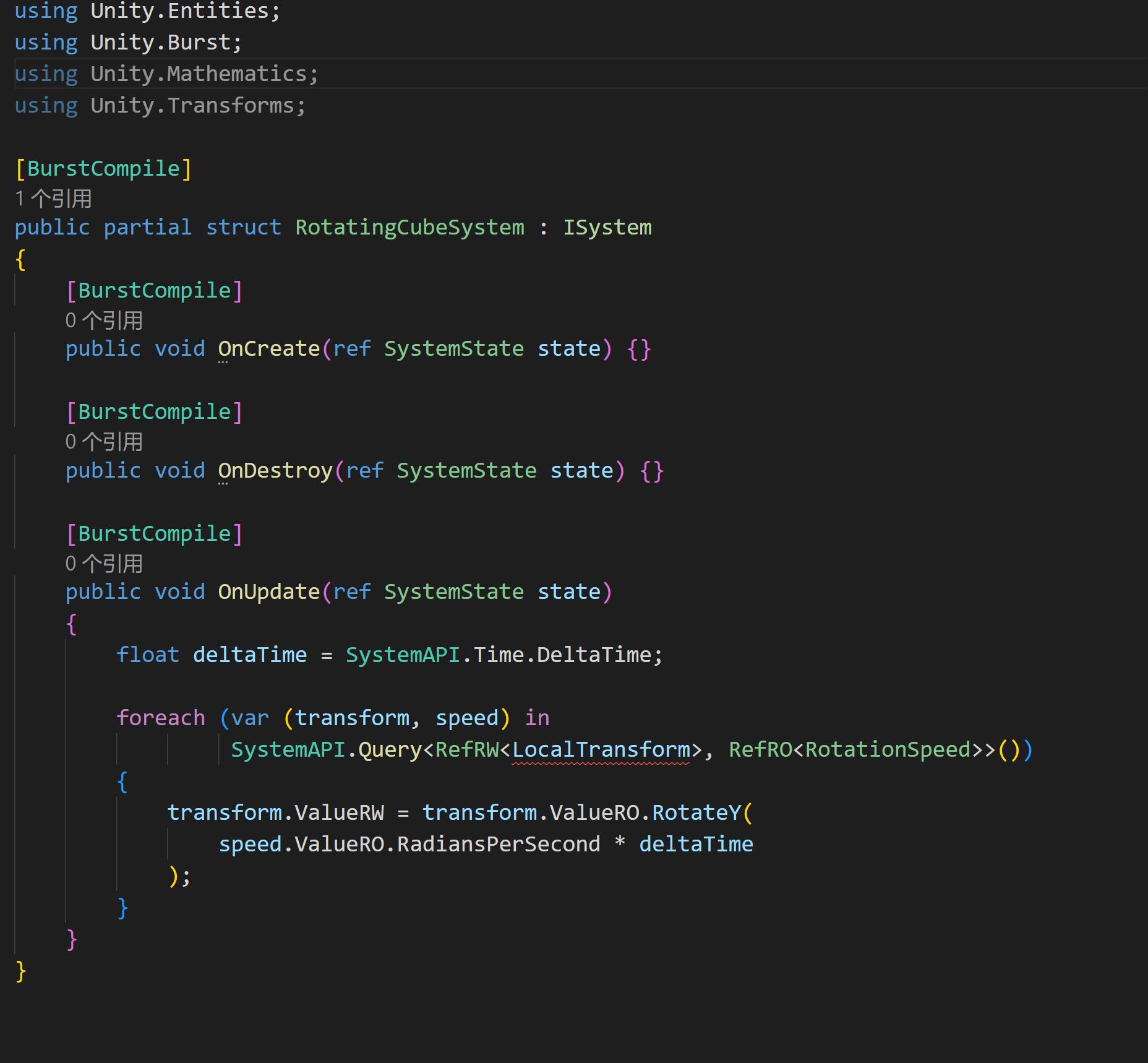Click 'RotationSpeed' type in RefRO
Viewport: 1148px width, 1063px height.
pos(888,749)
